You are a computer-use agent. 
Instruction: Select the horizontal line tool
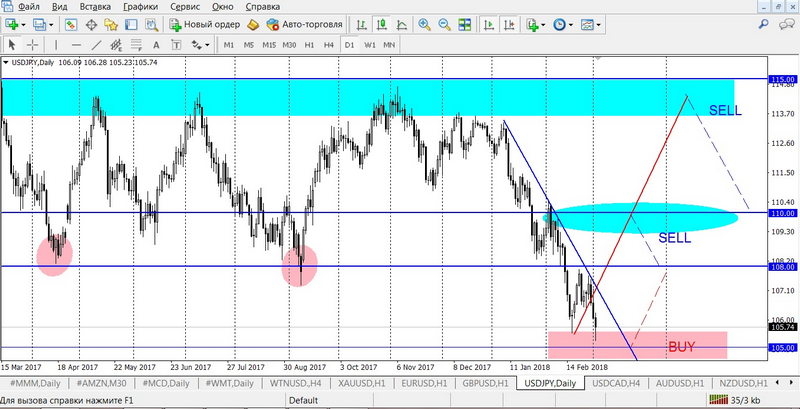(x=76, y=45)
